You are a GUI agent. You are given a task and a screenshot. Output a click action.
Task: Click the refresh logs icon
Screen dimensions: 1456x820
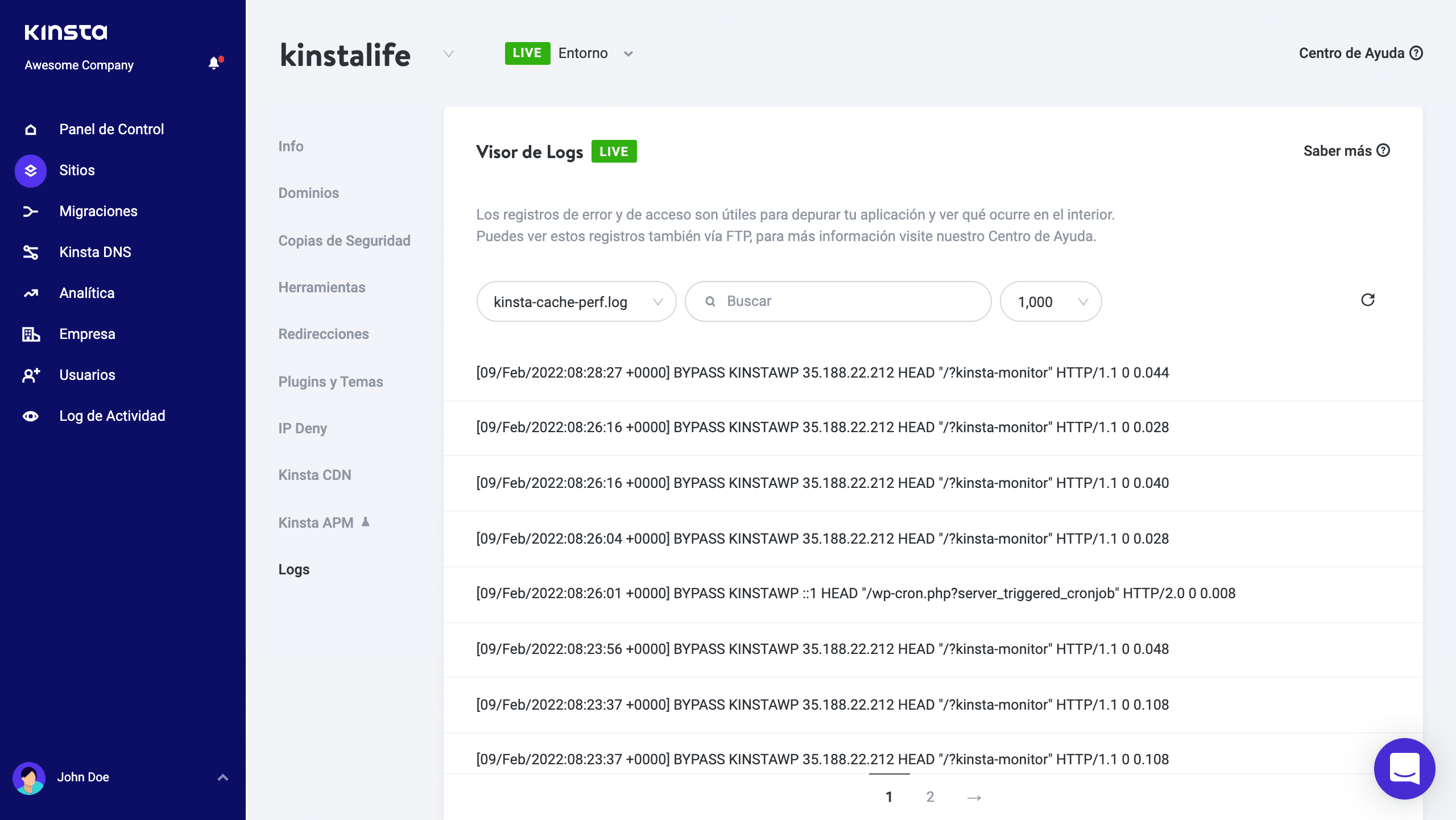coord(1367,300)
